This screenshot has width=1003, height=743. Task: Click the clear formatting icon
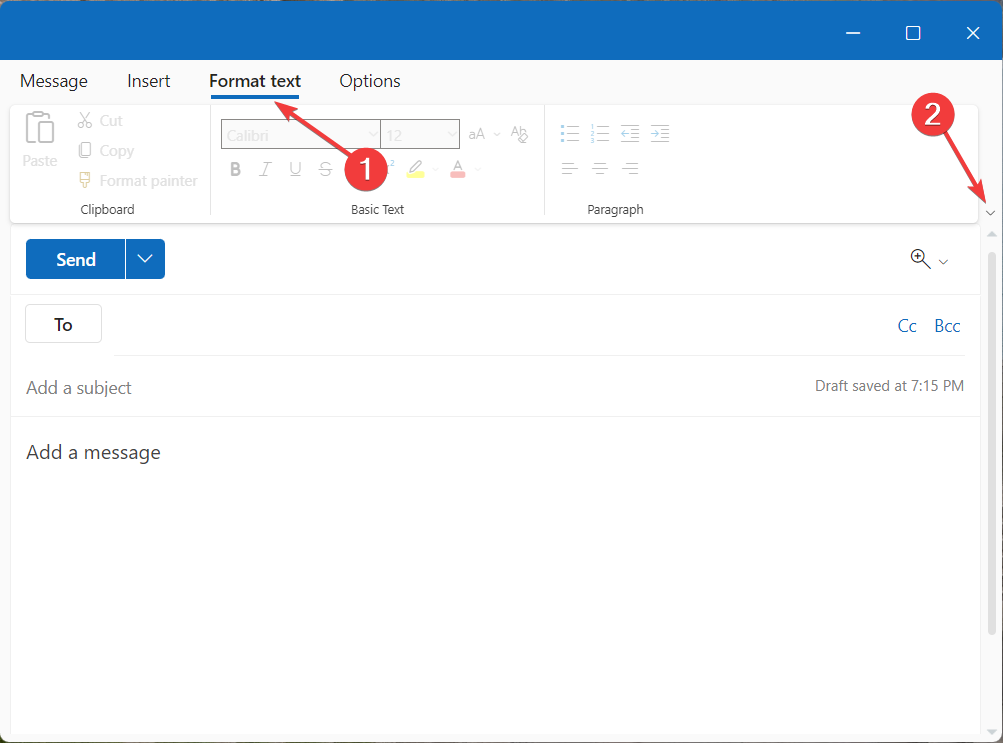[x=519, y=133]
